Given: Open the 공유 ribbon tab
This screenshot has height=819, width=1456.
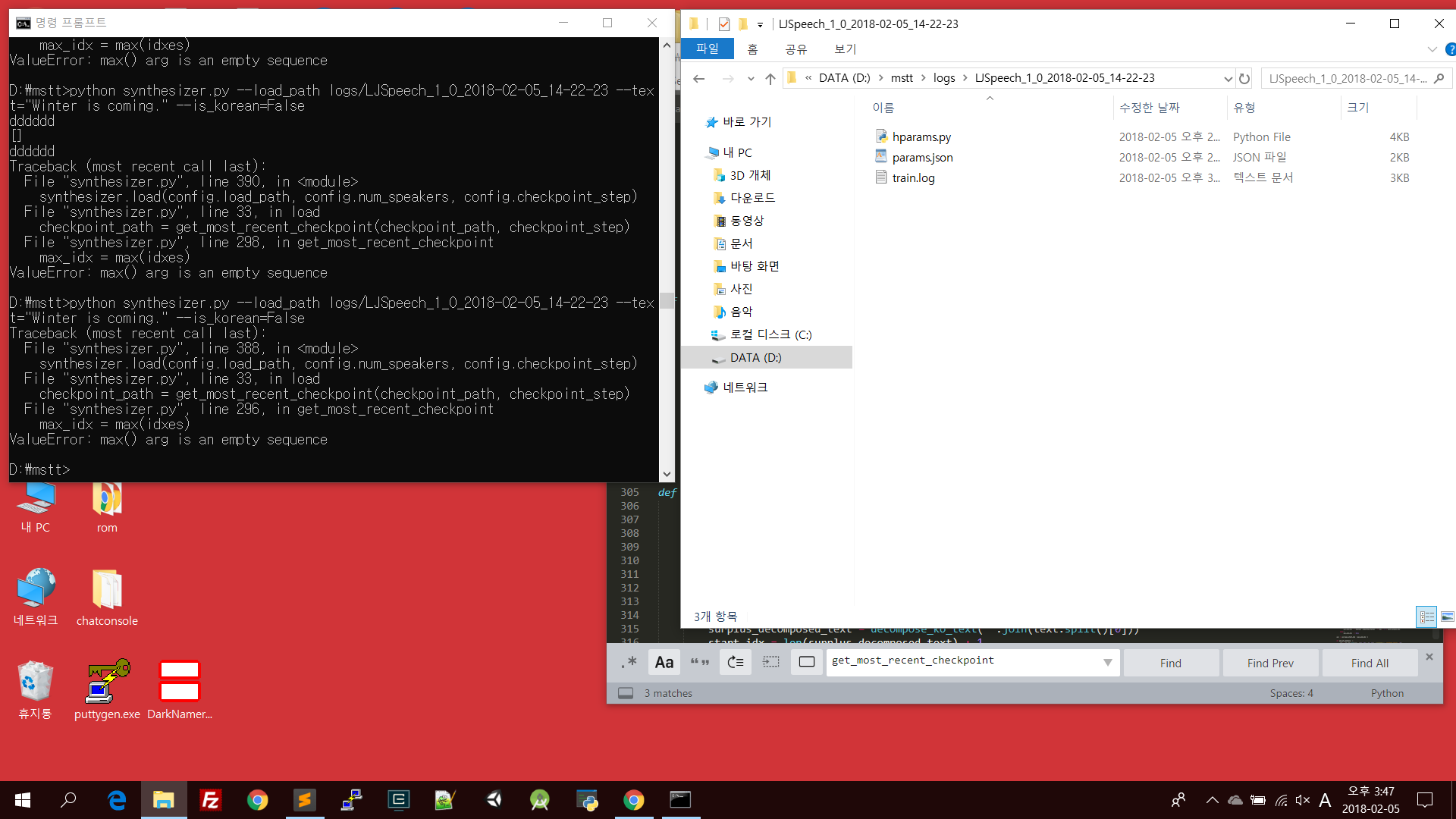Looking at the screenshot, I should point(795,49).
